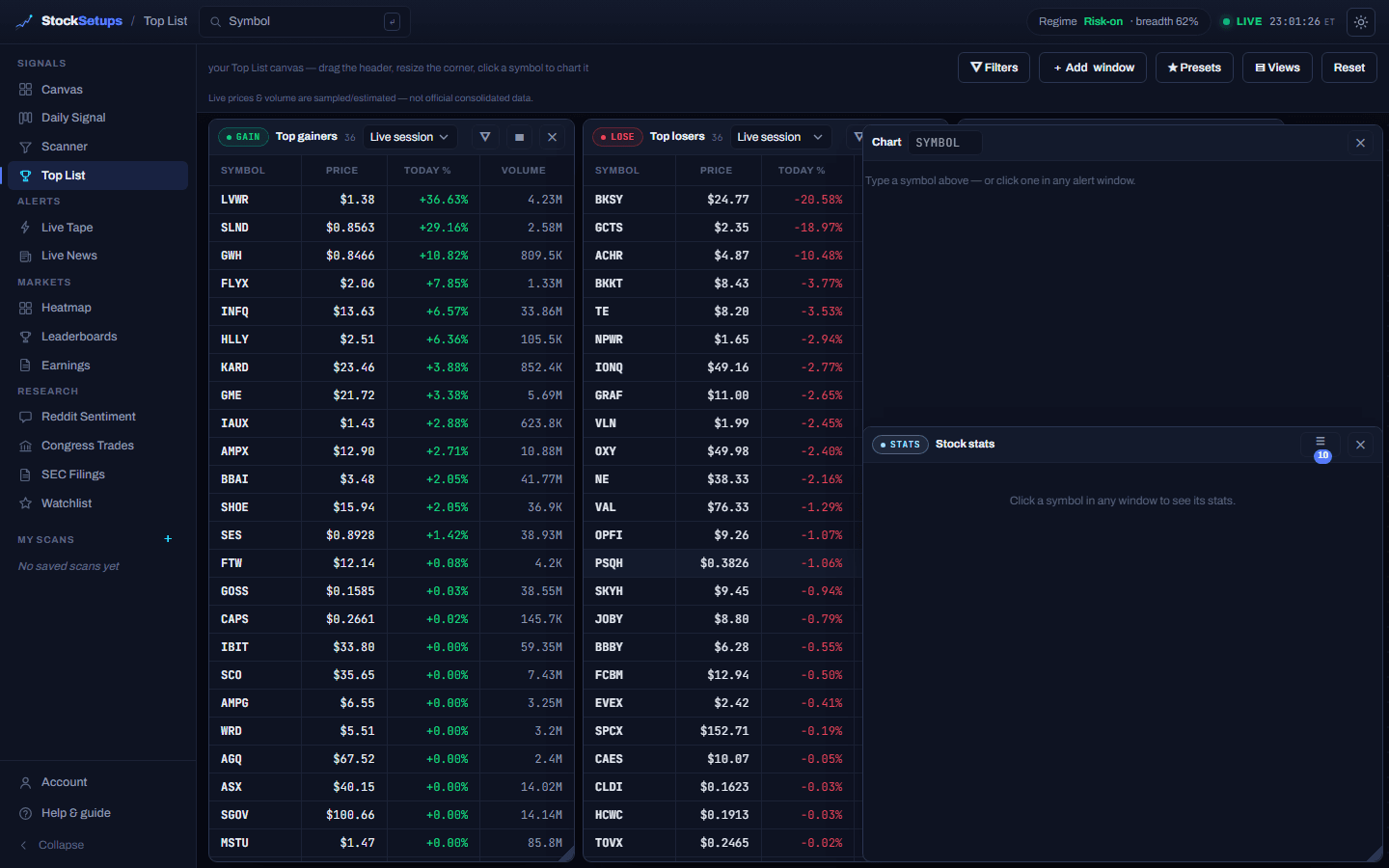Open Live News alerts
The width and height of the screenshot is (1389, 868).
pos(97,256)
